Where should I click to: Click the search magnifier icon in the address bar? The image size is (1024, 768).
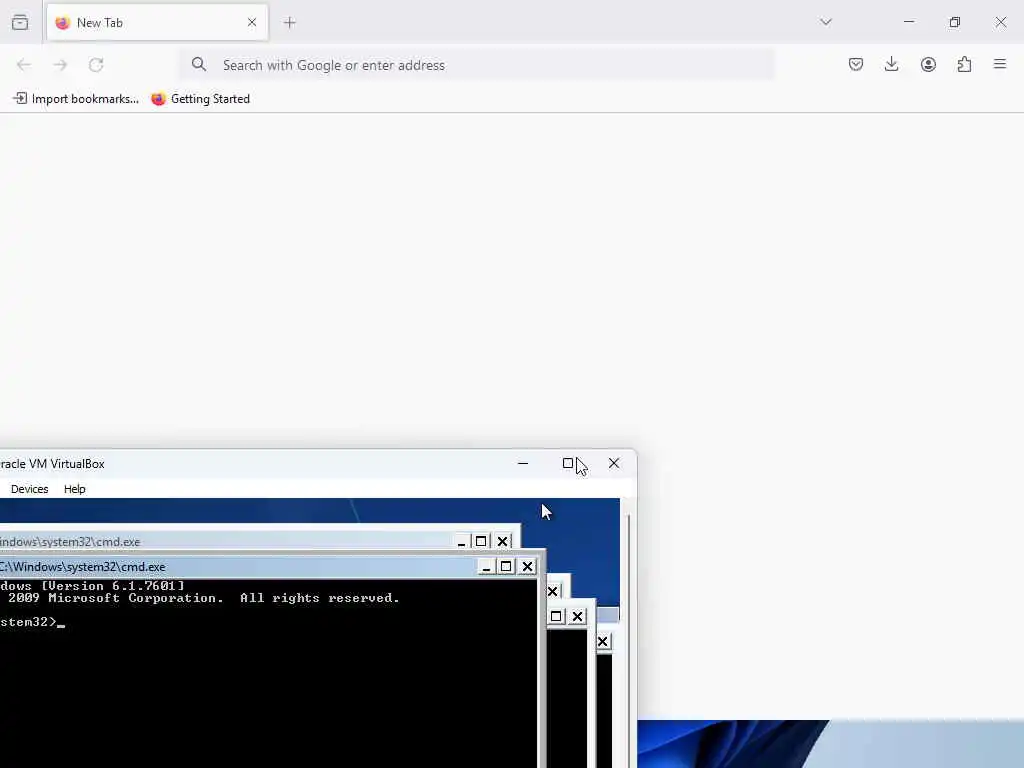click(199, 64)
